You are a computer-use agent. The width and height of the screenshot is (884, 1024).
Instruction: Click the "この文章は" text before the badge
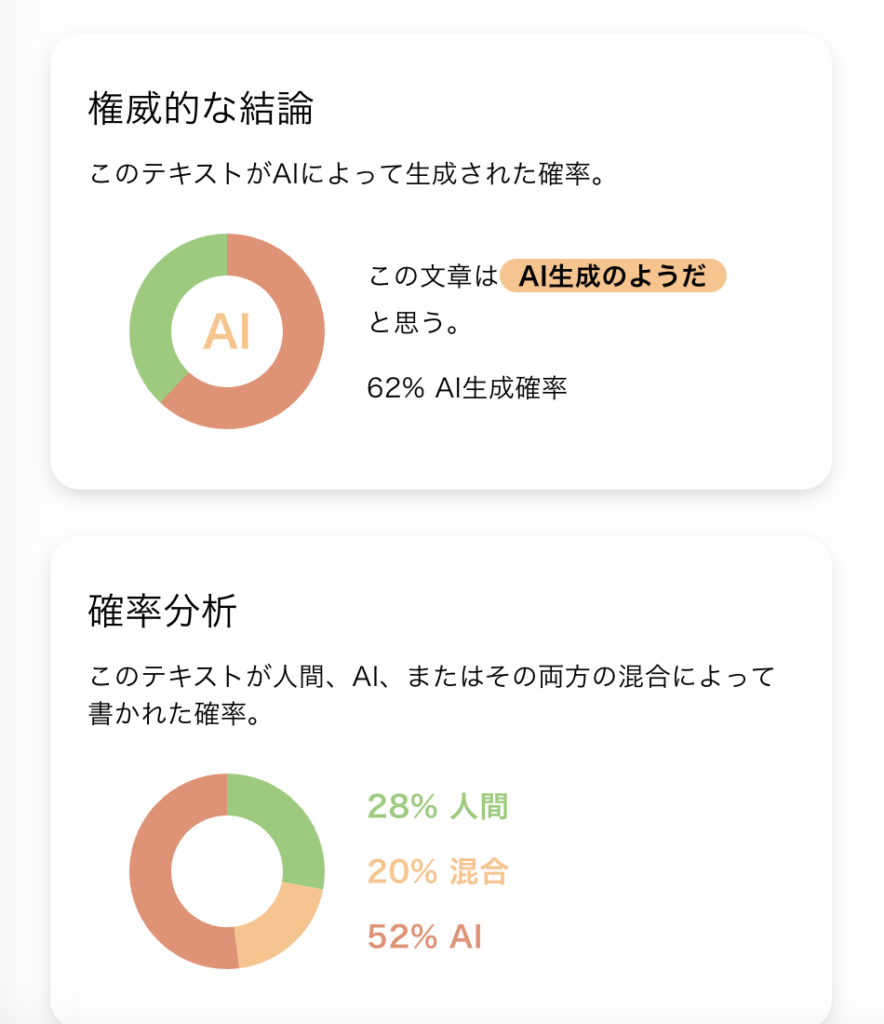tap(433, 277)
